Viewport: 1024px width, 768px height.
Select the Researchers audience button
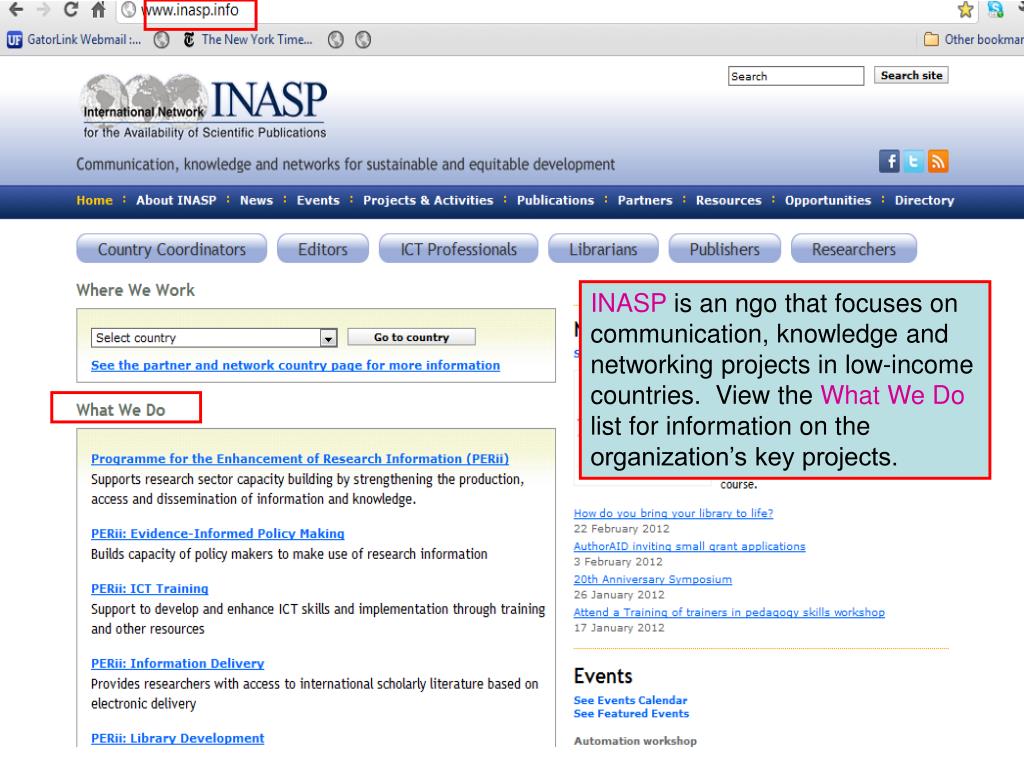click(x=854, y=249)
